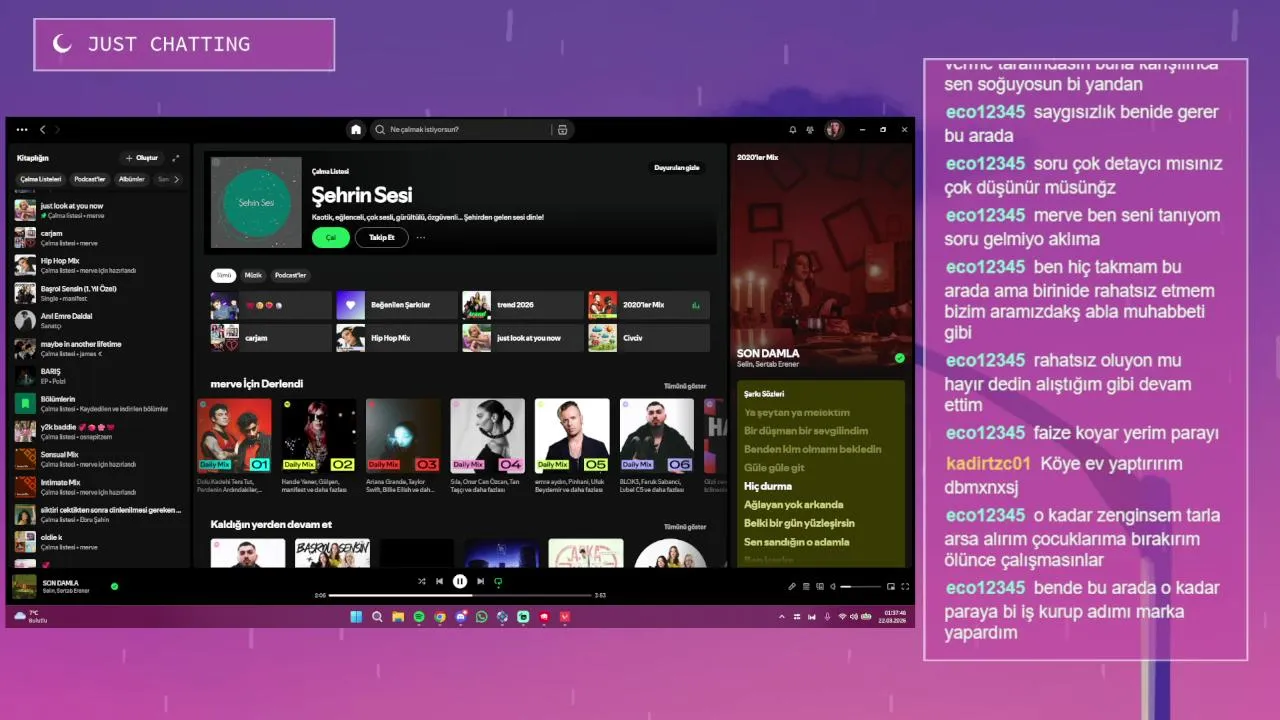Click the search field Ne çalmak istiyorsun?
Viewport: 1280px width, 720px height.
pyautogui.click(x=460, y=129)
